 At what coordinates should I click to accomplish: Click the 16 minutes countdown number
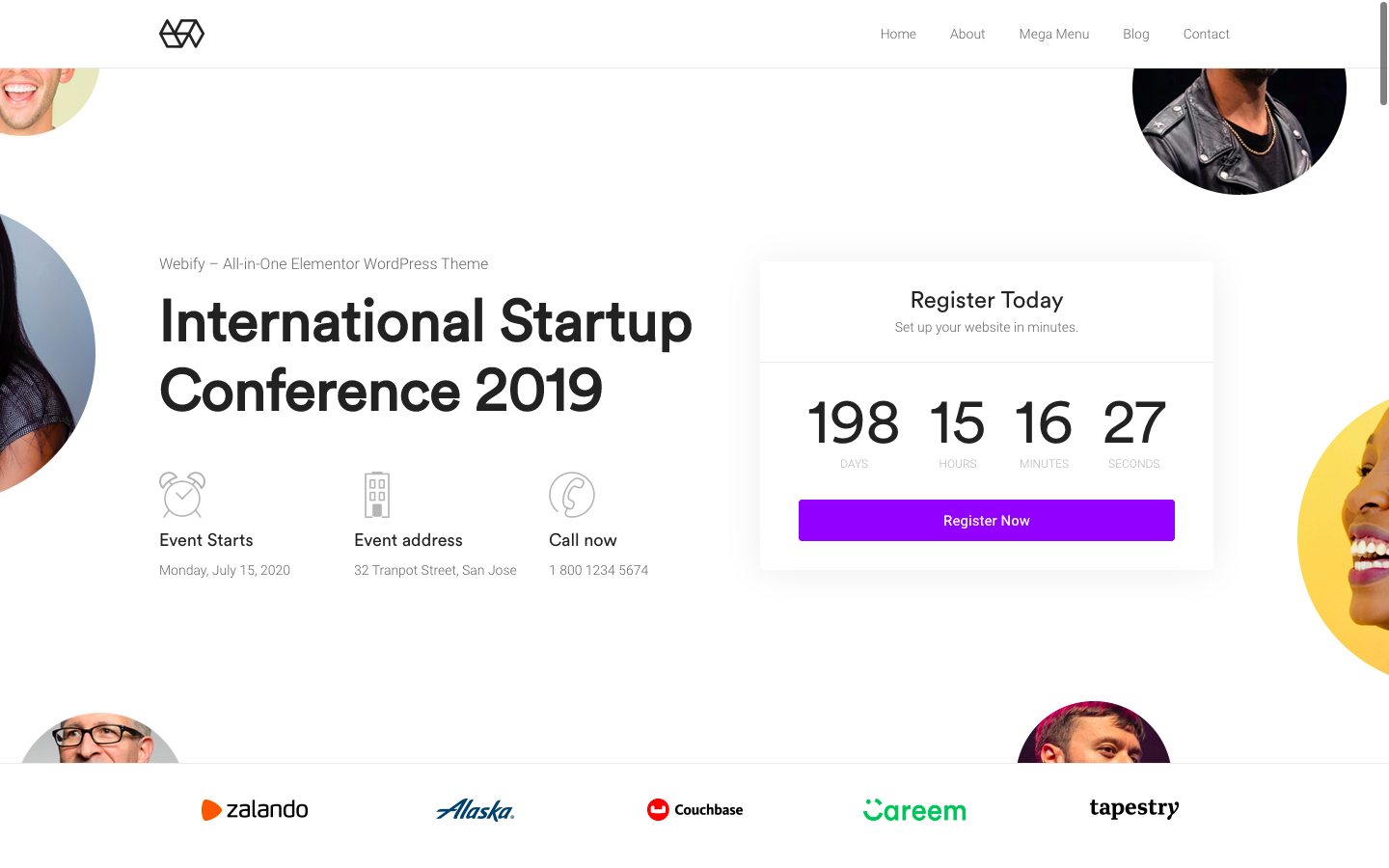tap(1044, 423)
